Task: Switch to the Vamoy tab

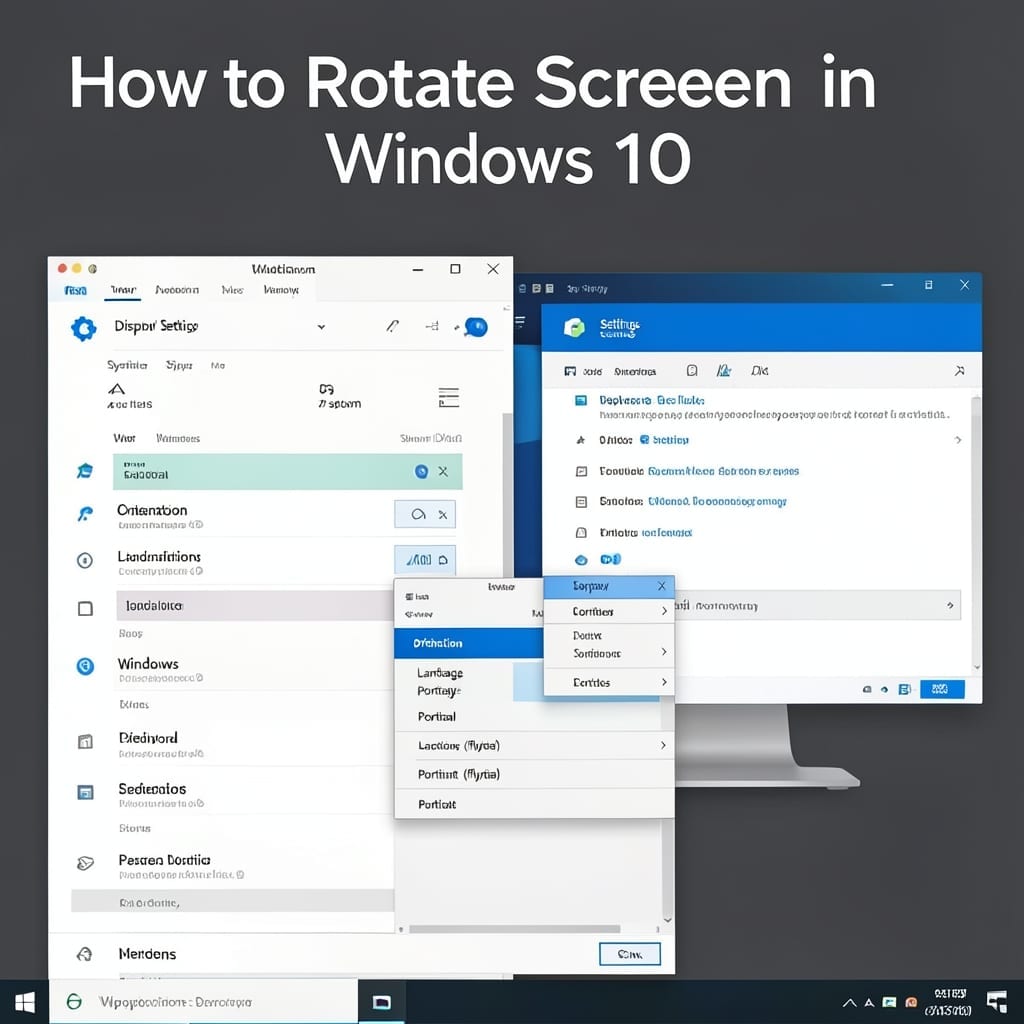Action: 281,290
